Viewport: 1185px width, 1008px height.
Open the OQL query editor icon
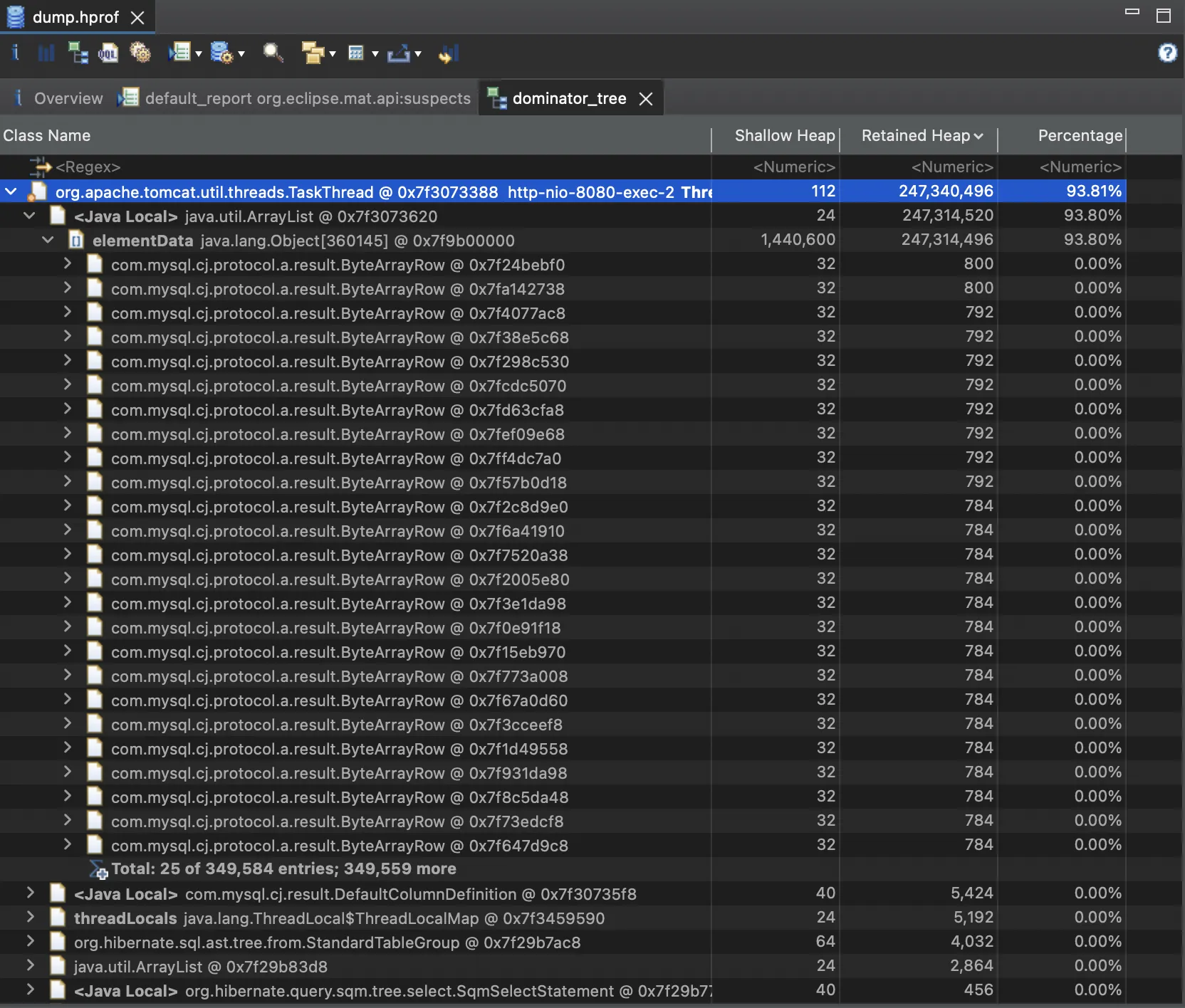pos(108,53)
